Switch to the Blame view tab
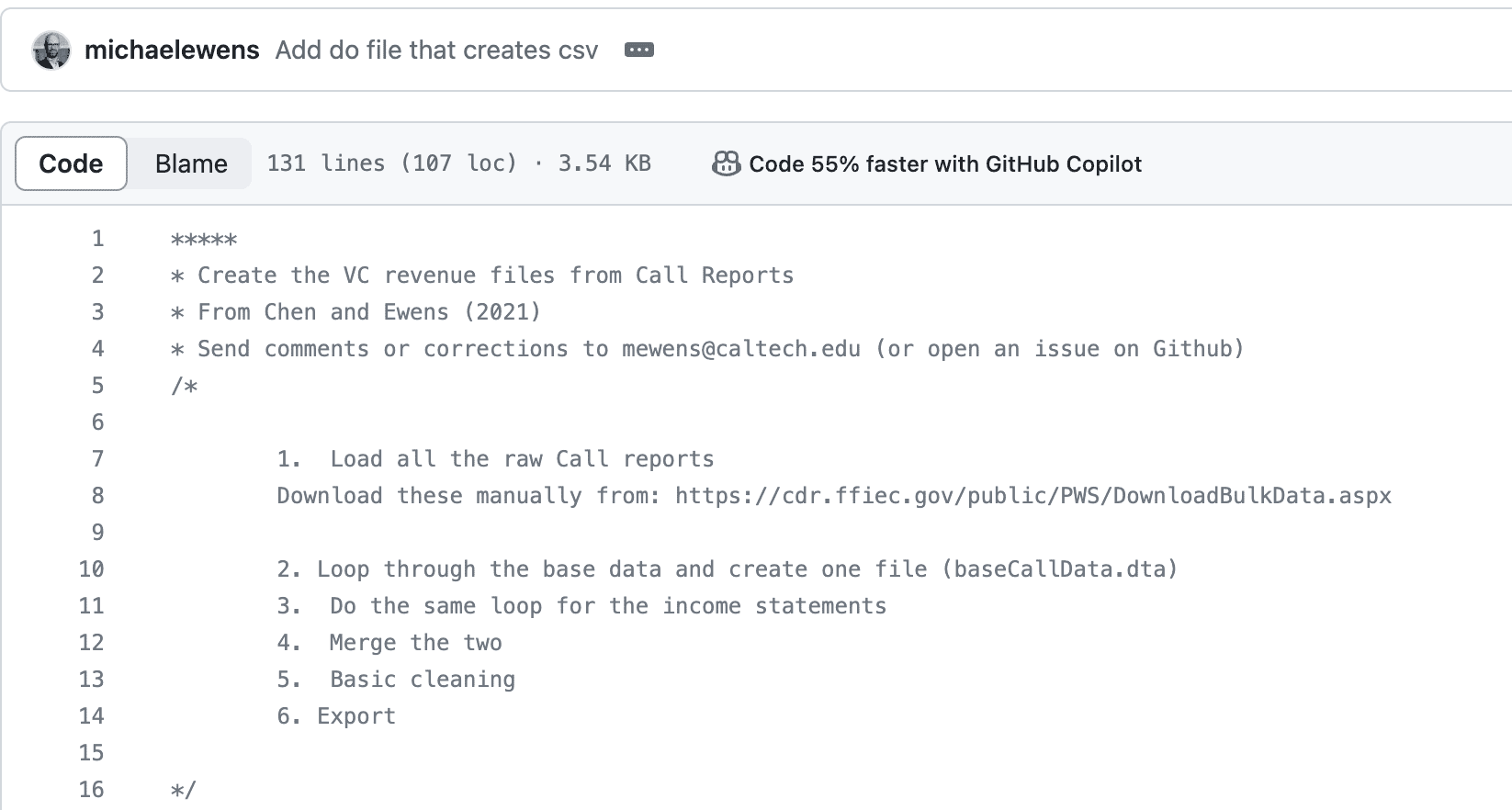Image resolution: width=1512 pixels, height=810 pixels. [191, 163]
